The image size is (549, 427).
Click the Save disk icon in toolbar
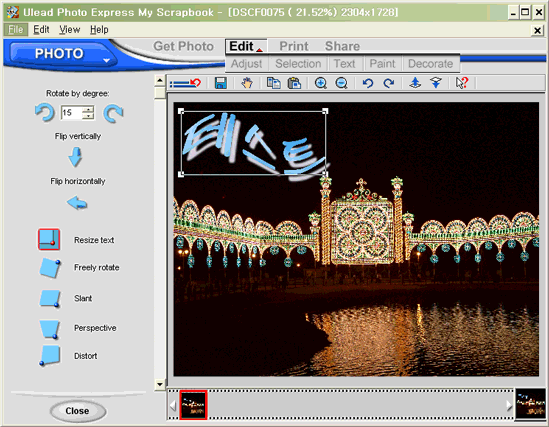[221, 83]
